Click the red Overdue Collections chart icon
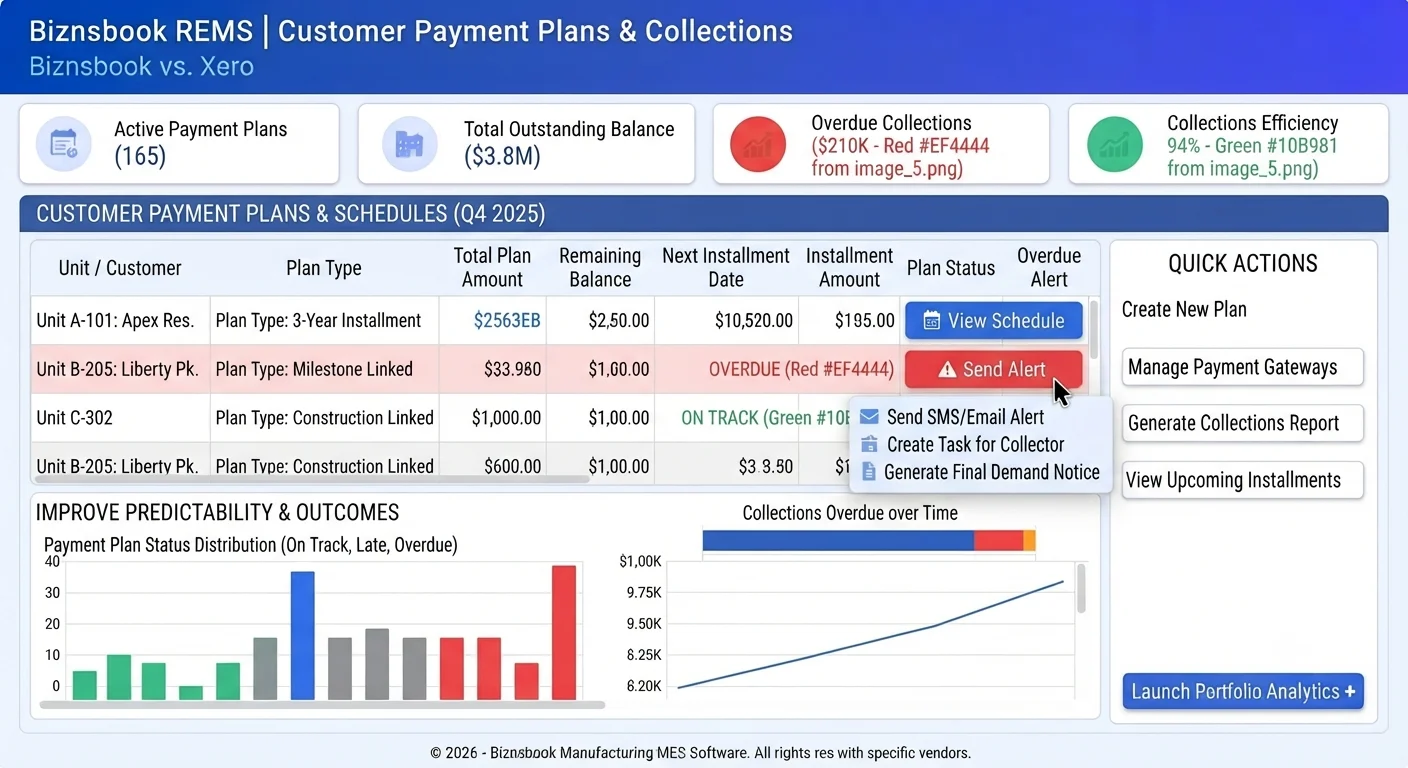1408x768 pixels. pos(759,144)
